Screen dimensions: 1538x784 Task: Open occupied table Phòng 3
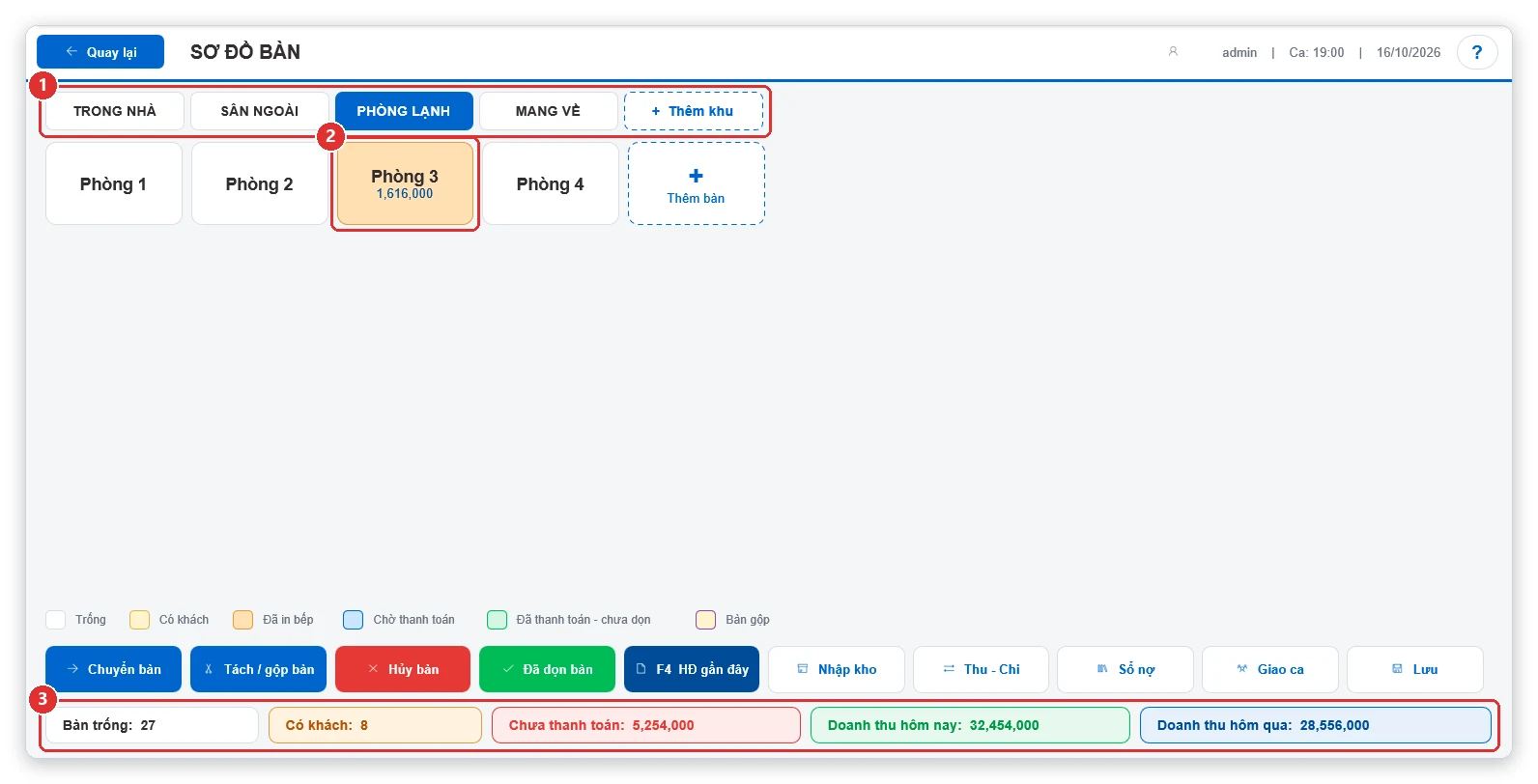(x=405, y=183)
